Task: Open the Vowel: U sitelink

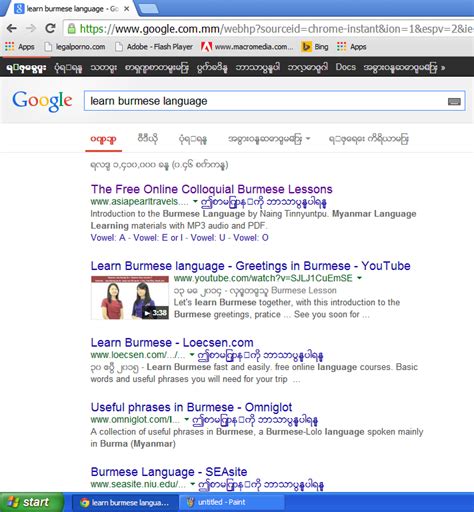Action: 208,238
